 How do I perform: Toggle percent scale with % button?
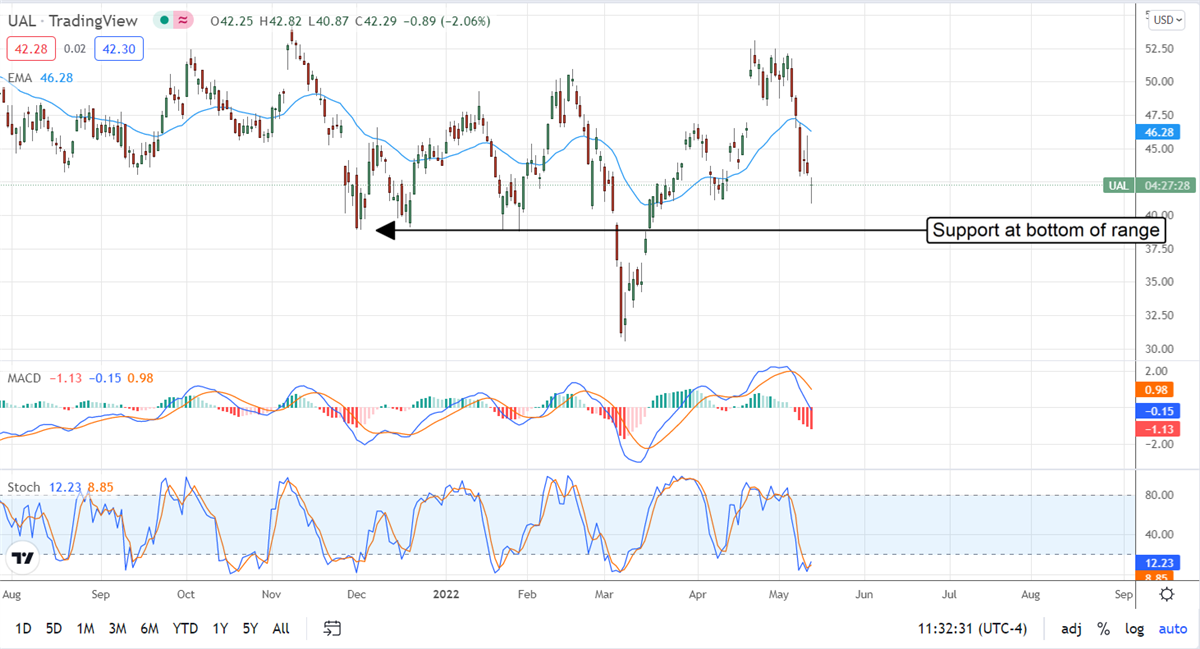click(x=1103, y=628)
